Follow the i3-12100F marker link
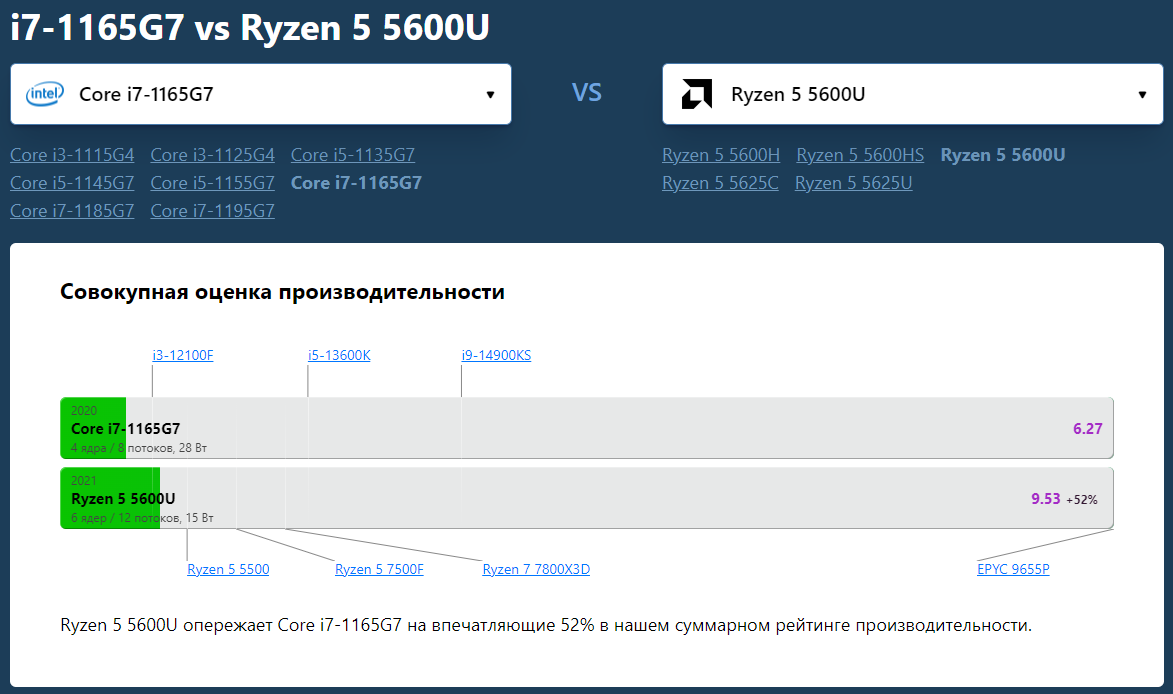This screenshot has height=694, width=1173. (x=183, y=355)
